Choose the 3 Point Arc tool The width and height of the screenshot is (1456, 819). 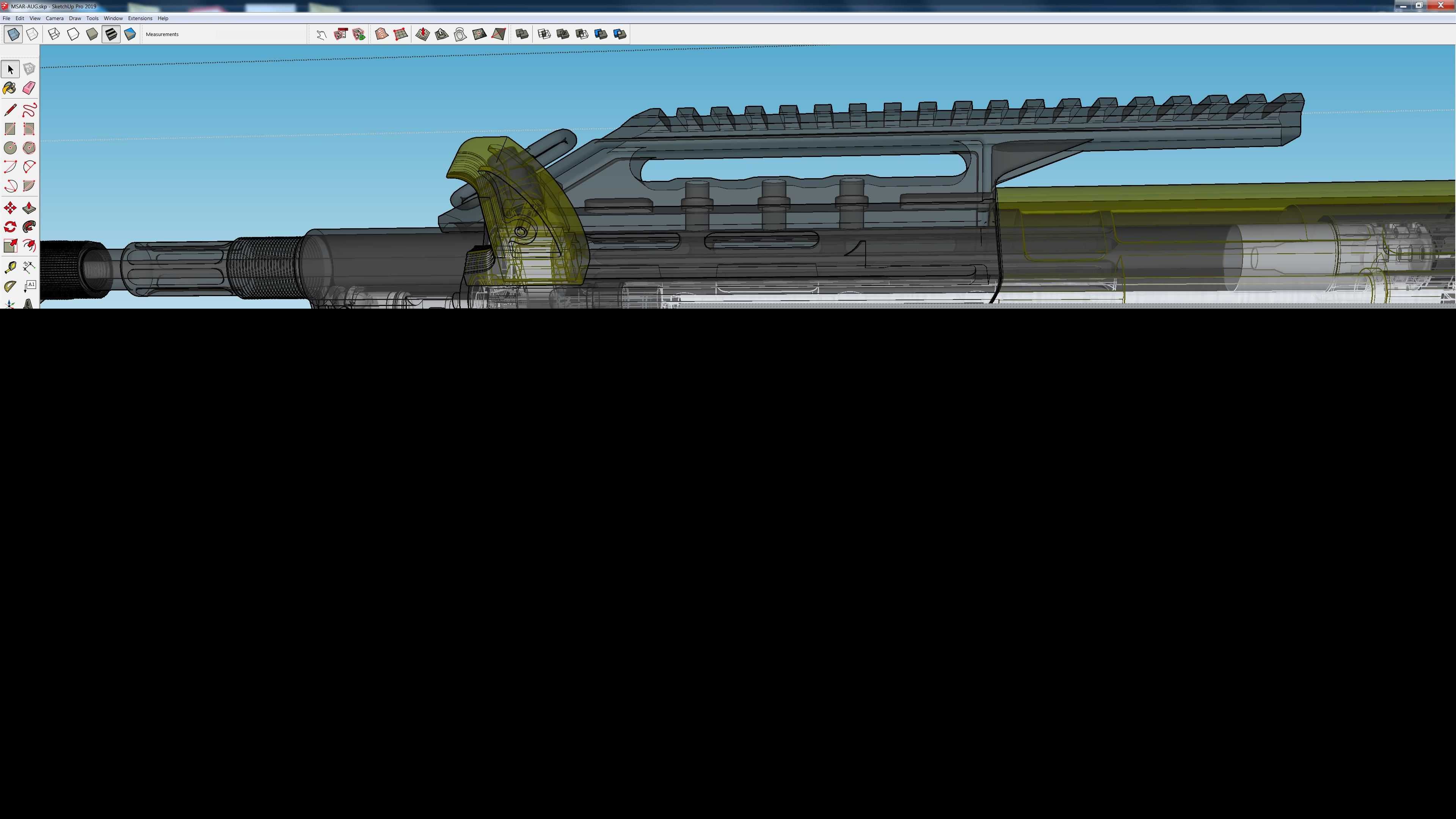pos(10,186)
